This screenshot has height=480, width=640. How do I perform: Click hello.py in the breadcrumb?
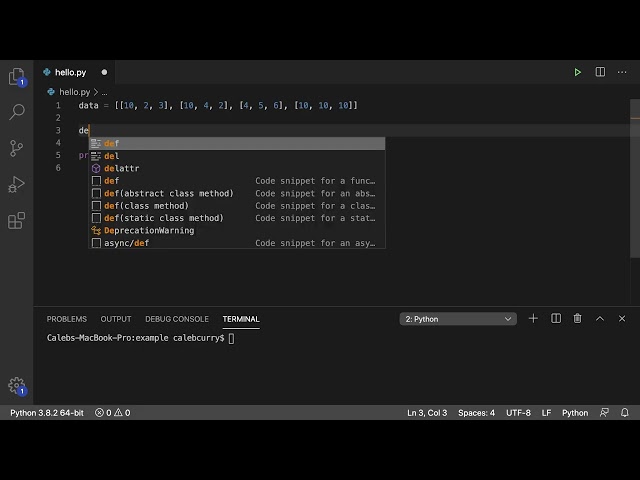75,92
